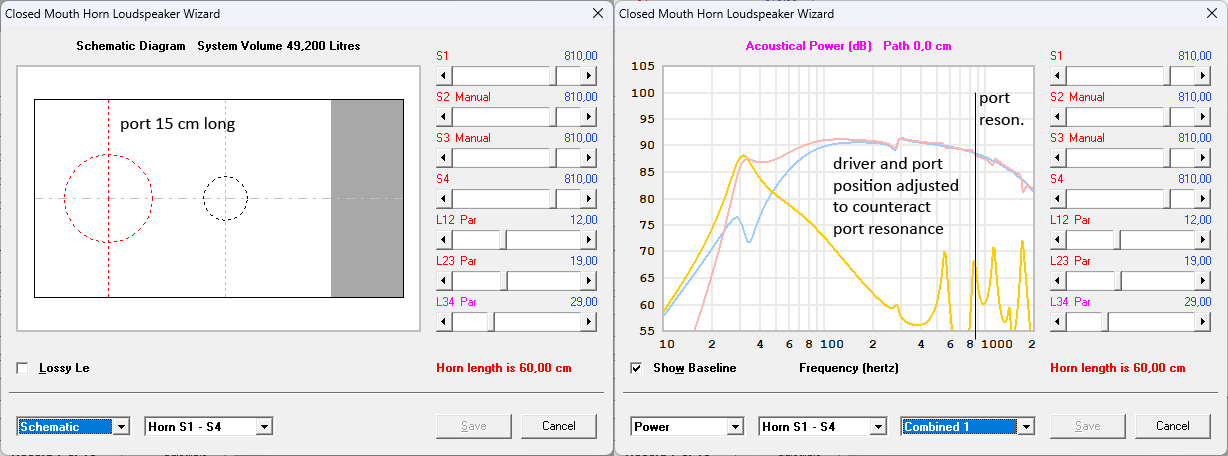Click the L12 value 12,00 in Schematic window

click(x=583, y=220)
